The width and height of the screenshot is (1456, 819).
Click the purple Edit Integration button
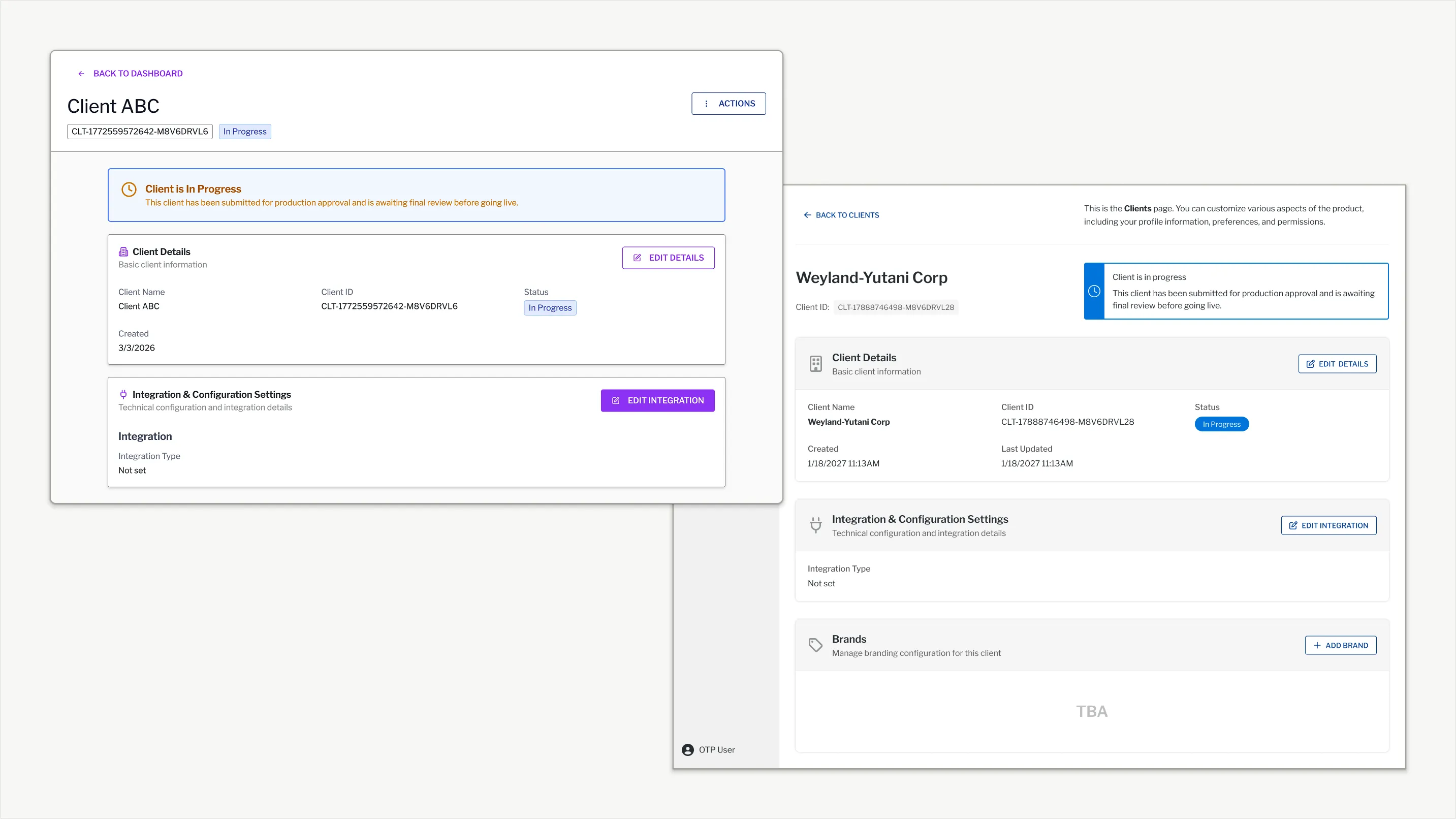657,400
